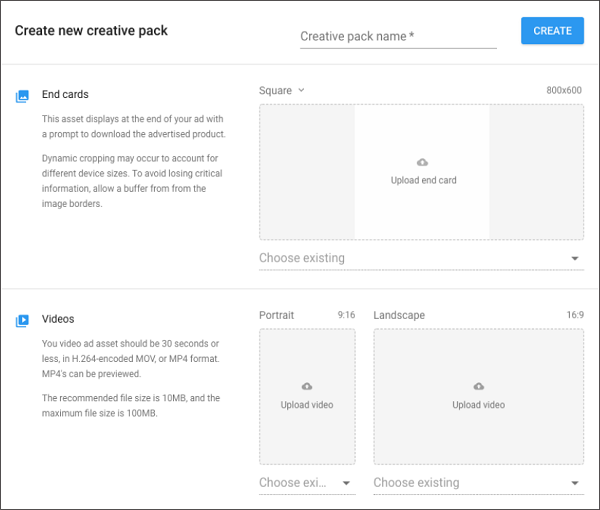Click the cloud icon in Landscape video box
The height and width of the screenshot is (510, 600).
pyautogui.click(x=479, y=387)
